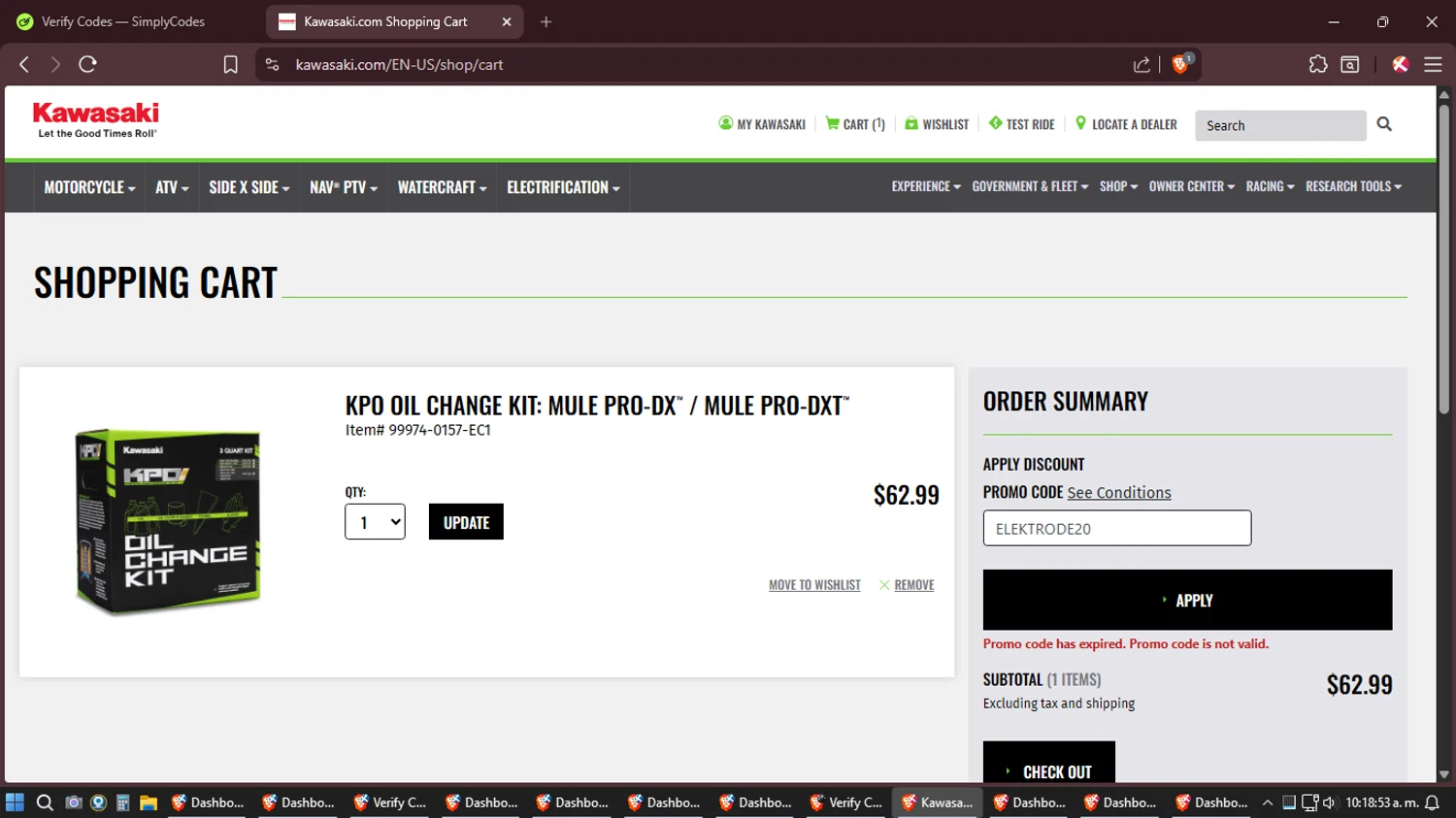The width and height of the screenshot is (1456, 818).
Task: Click the KPO Oil Change Kit product image
Action: (169, 521)
